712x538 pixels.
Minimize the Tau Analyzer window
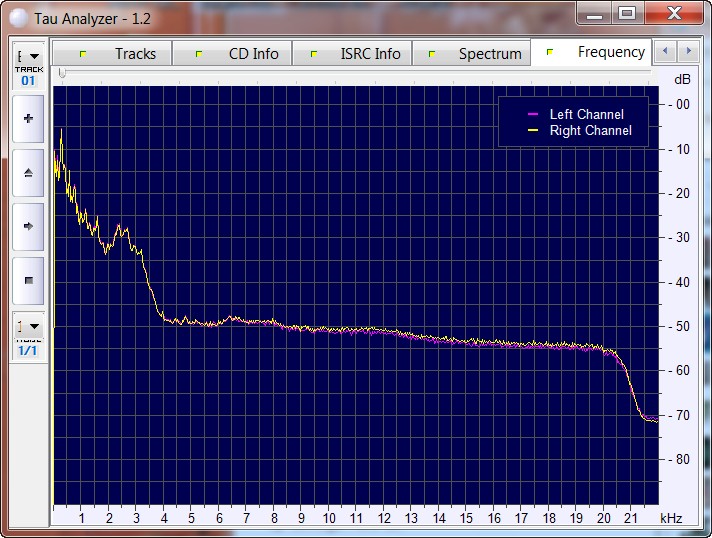(596, 13)
